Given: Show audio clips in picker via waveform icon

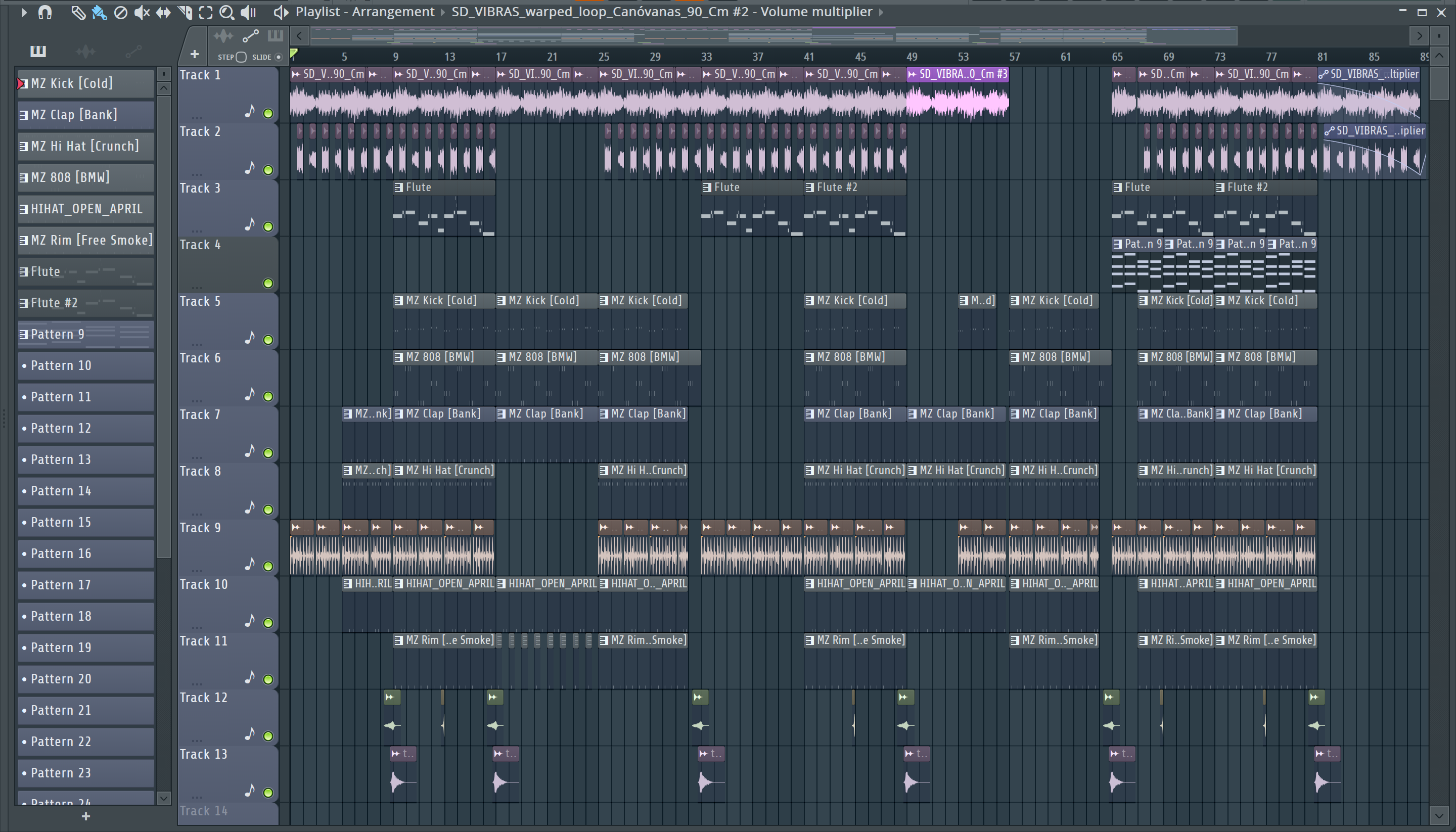Looking at the screenshot, I should (x=86, y=52).
